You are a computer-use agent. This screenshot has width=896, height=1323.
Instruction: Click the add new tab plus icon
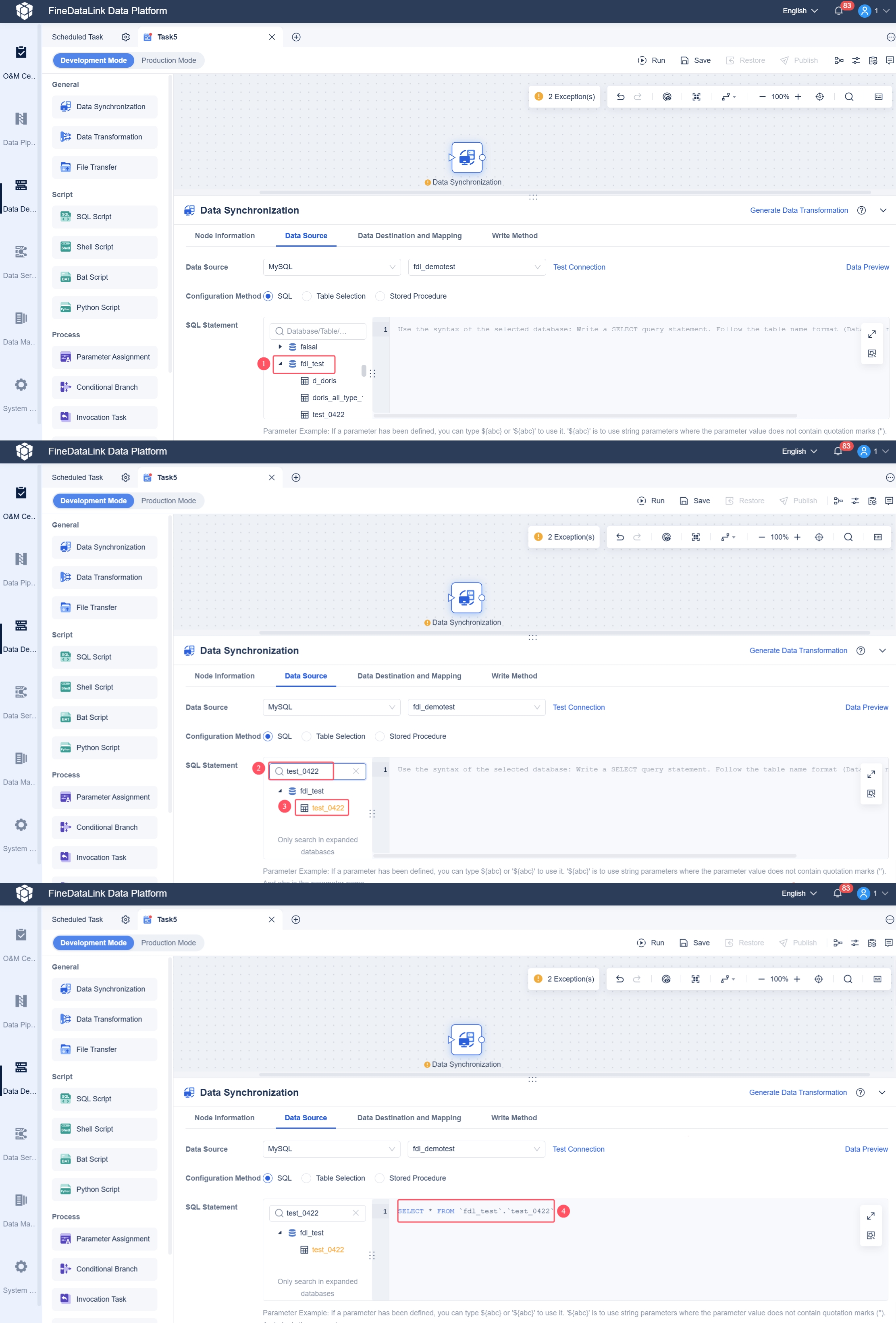[x=296, y=37]
